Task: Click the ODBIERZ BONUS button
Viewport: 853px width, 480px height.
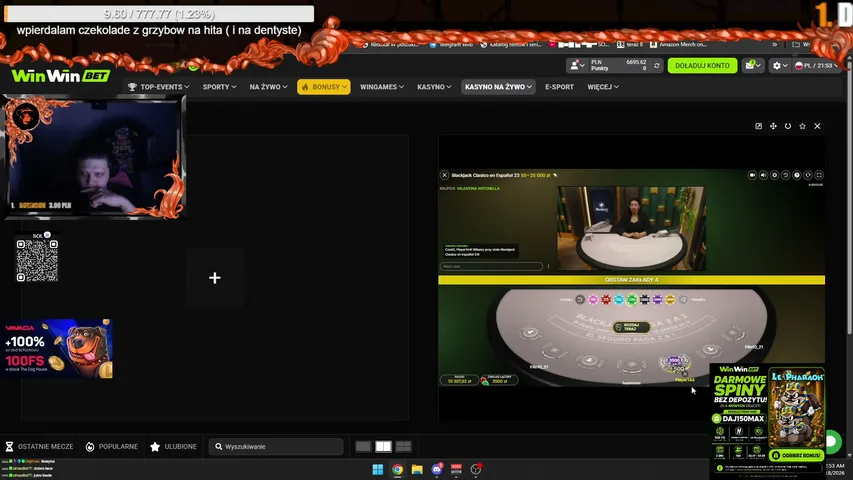Action: click(796, 455)
